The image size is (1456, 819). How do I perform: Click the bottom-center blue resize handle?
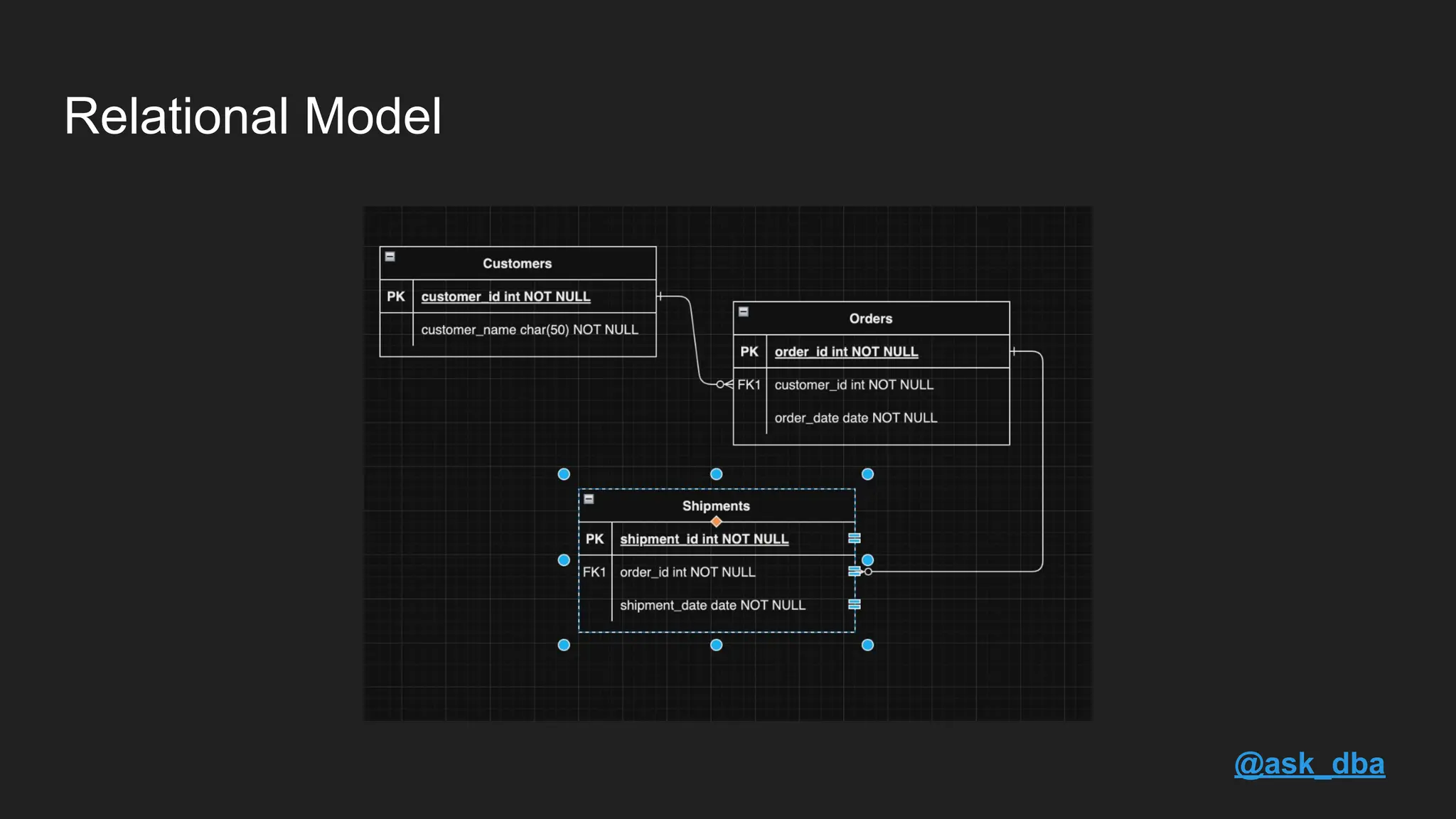pyautogui.click(x=716, y=645)
